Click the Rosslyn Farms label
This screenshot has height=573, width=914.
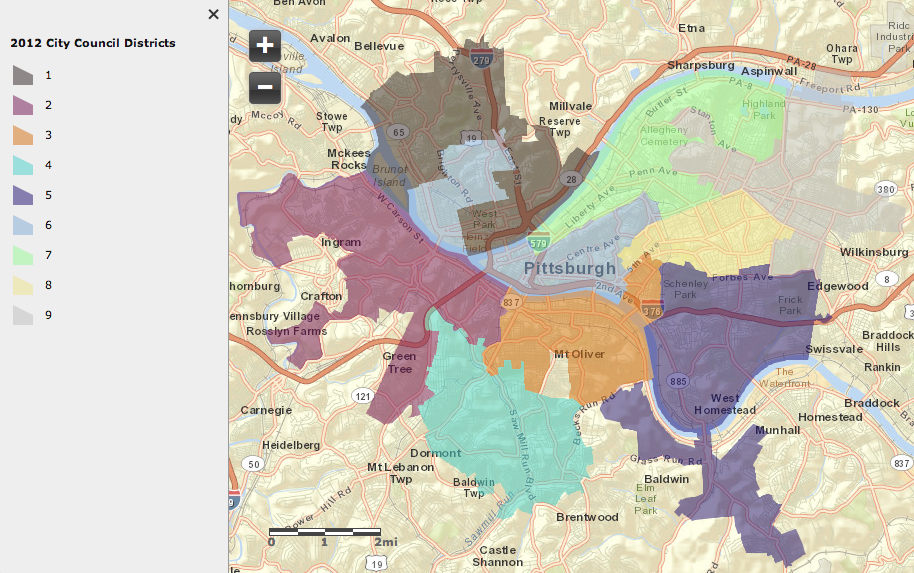[286, 331]
